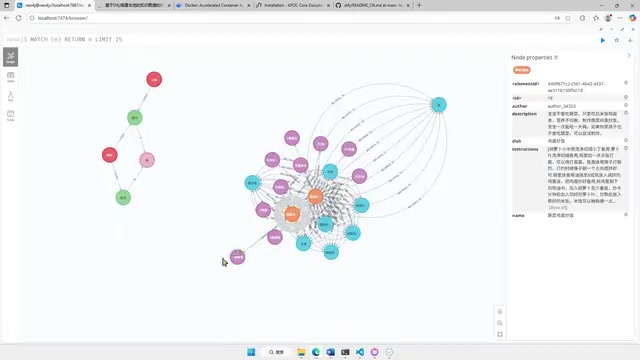Click the orange Recipe label pill
This screenshot has width=640, height=360.
(x=521, y=70)
